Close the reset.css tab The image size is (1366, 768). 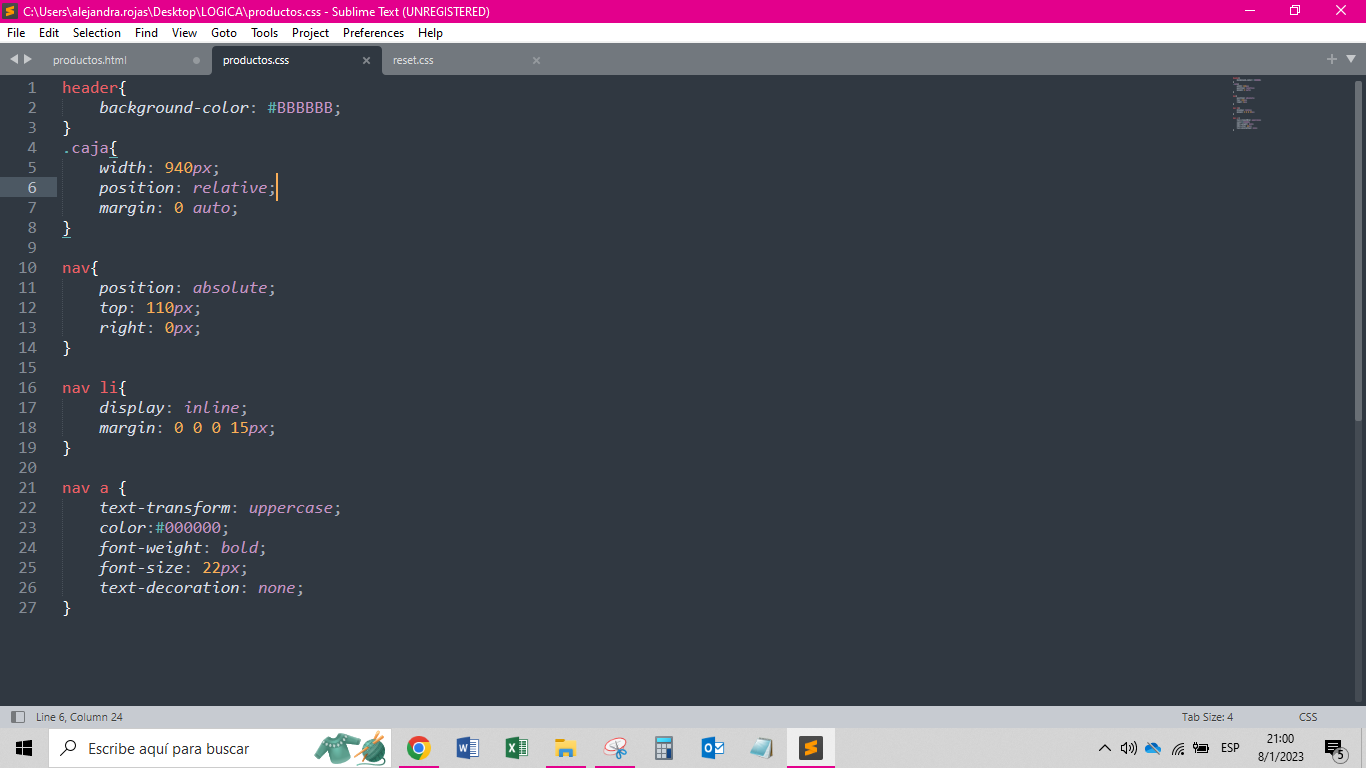click(536, 60)
